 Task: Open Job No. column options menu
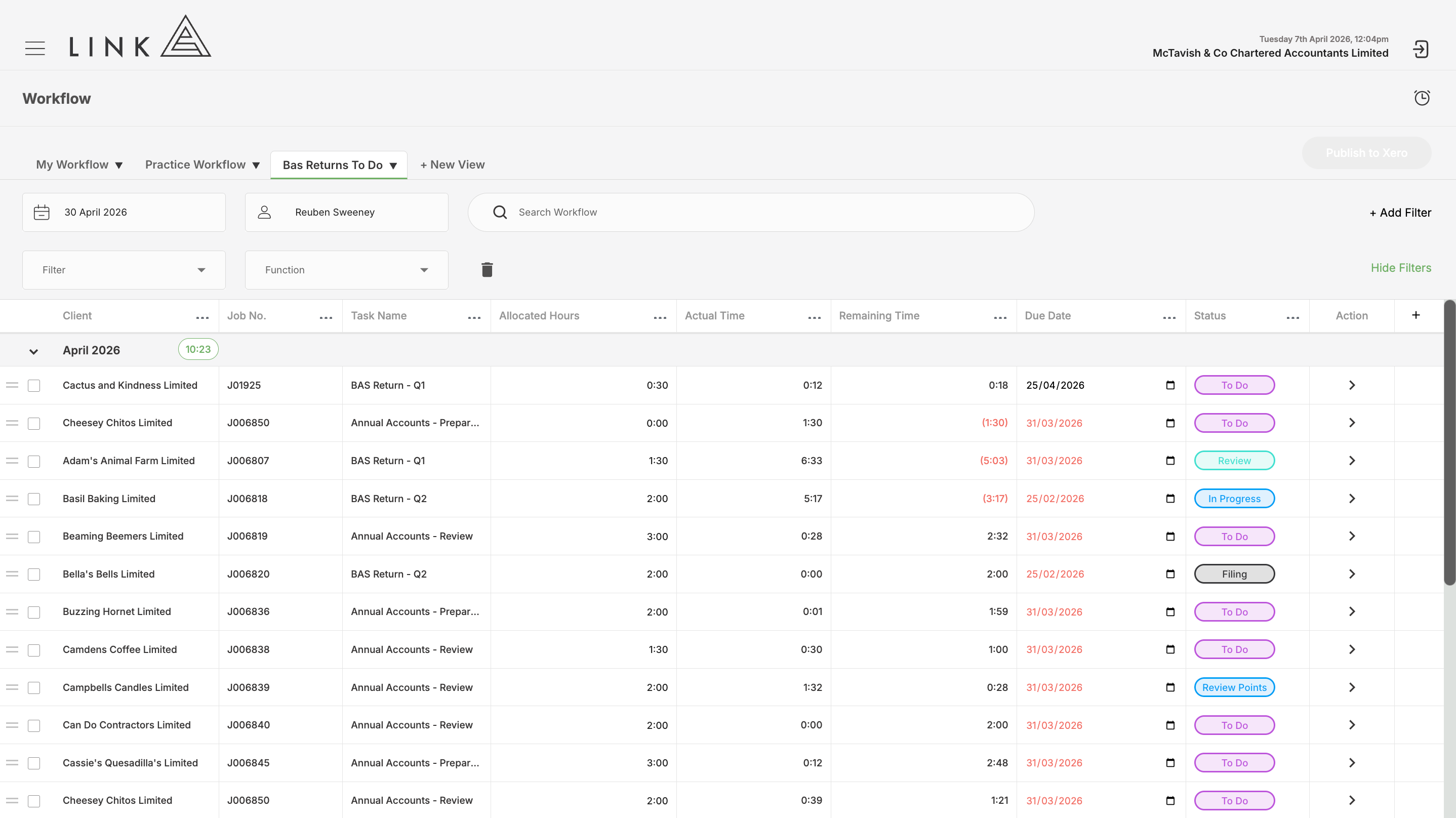coord(326,318)
